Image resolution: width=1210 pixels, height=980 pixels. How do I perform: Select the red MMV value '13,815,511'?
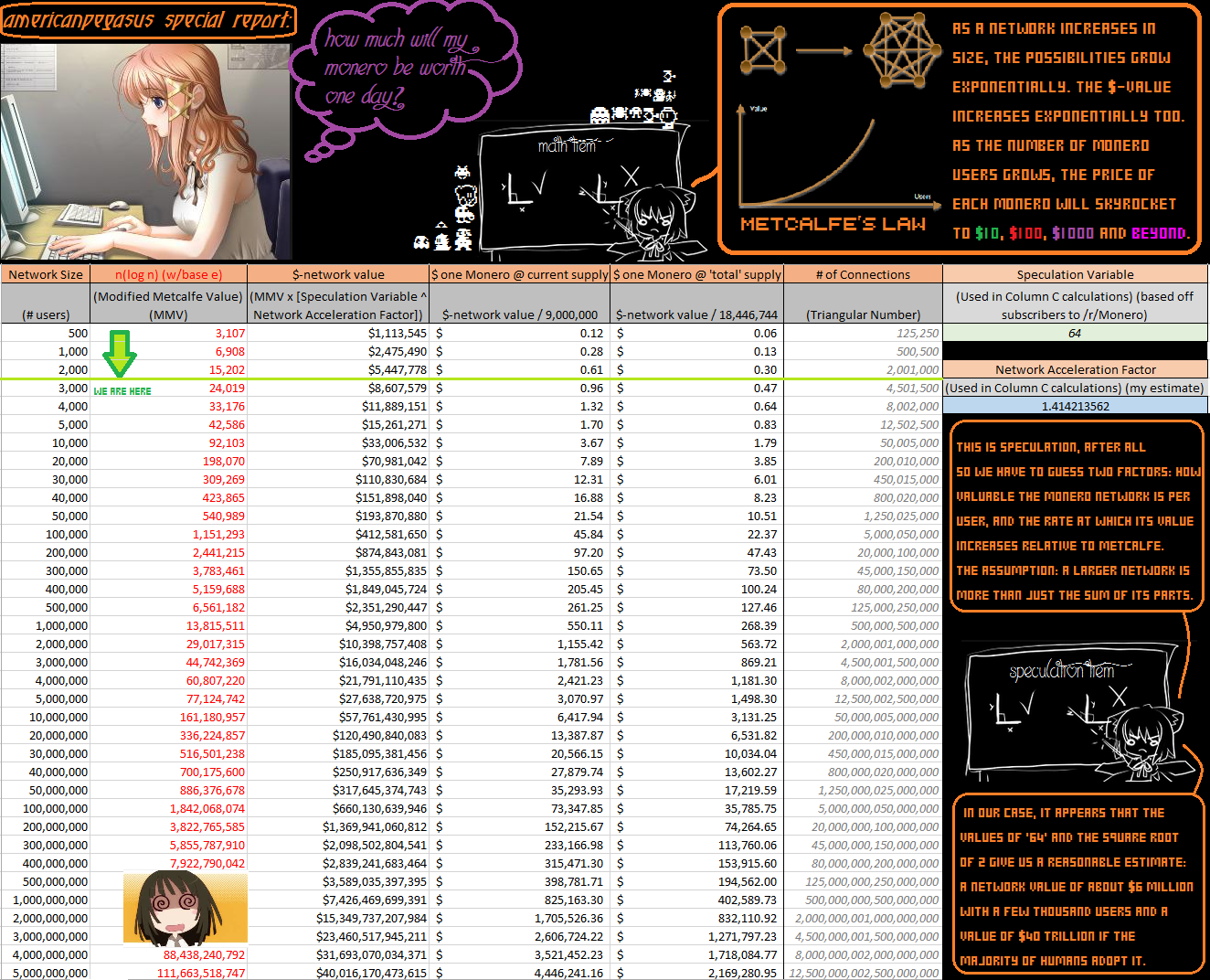[x=216, y=625]
